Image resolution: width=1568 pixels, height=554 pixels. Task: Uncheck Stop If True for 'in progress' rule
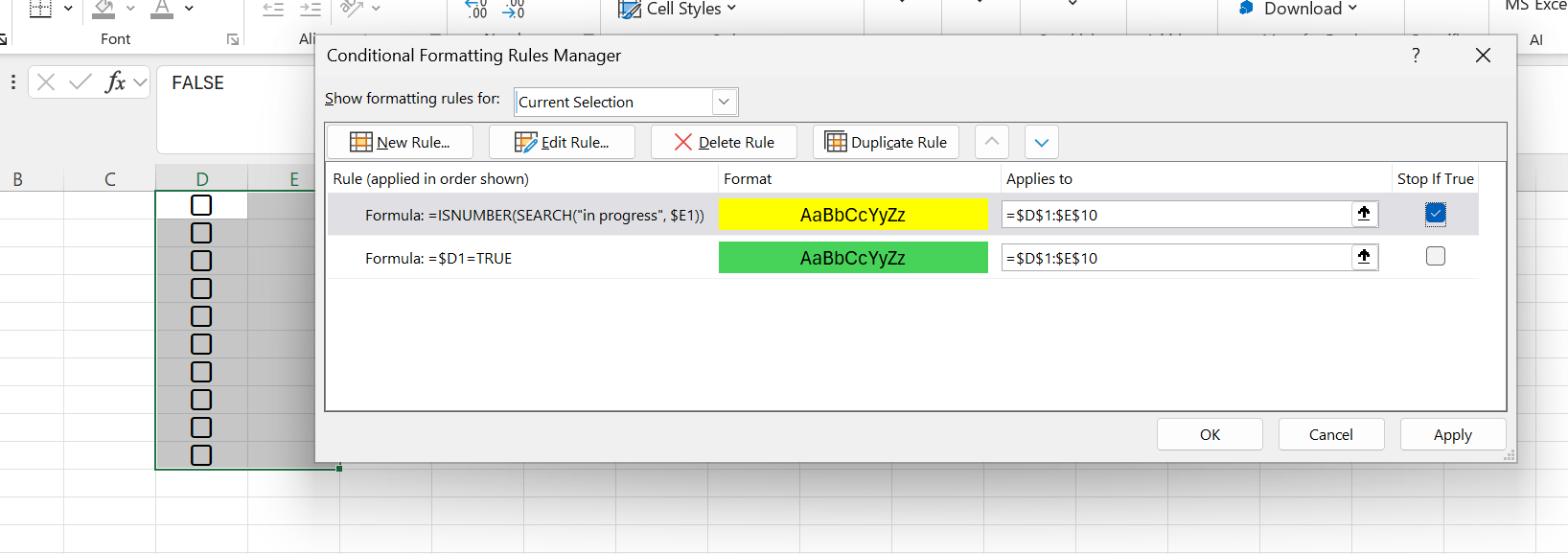click(x=1435, y=213)
